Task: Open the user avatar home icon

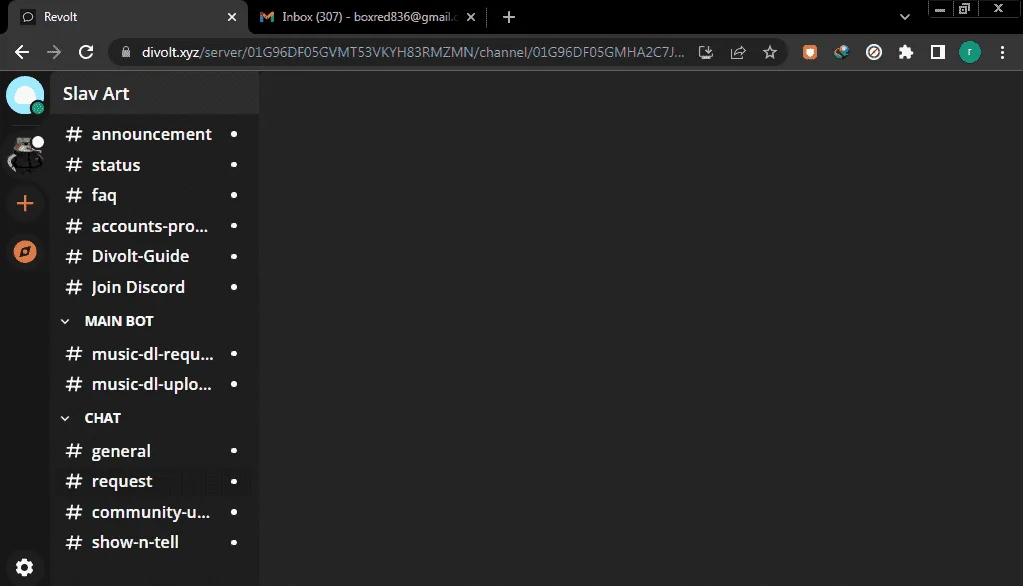Action: 25,95
